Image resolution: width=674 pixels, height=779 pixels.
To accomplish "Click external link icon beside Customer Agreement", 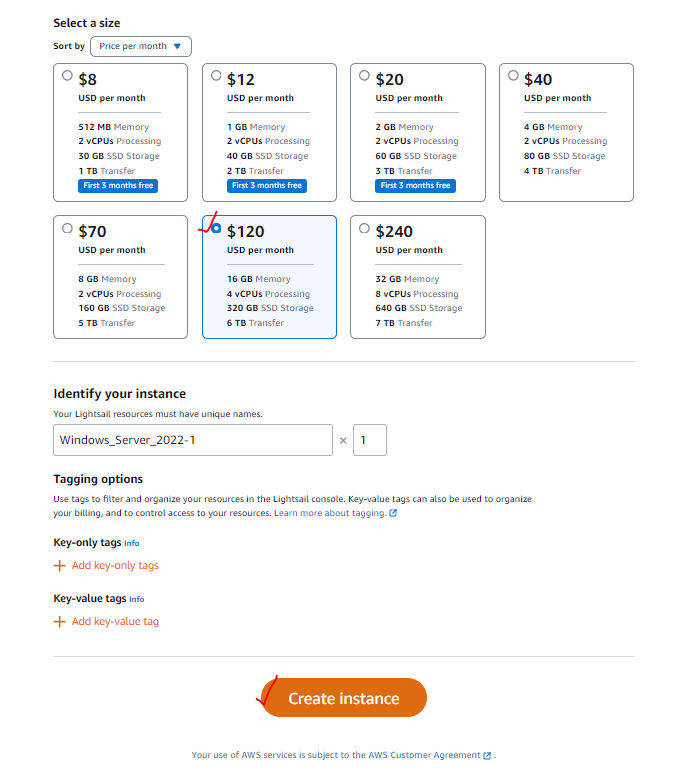I will pos(487,755).
